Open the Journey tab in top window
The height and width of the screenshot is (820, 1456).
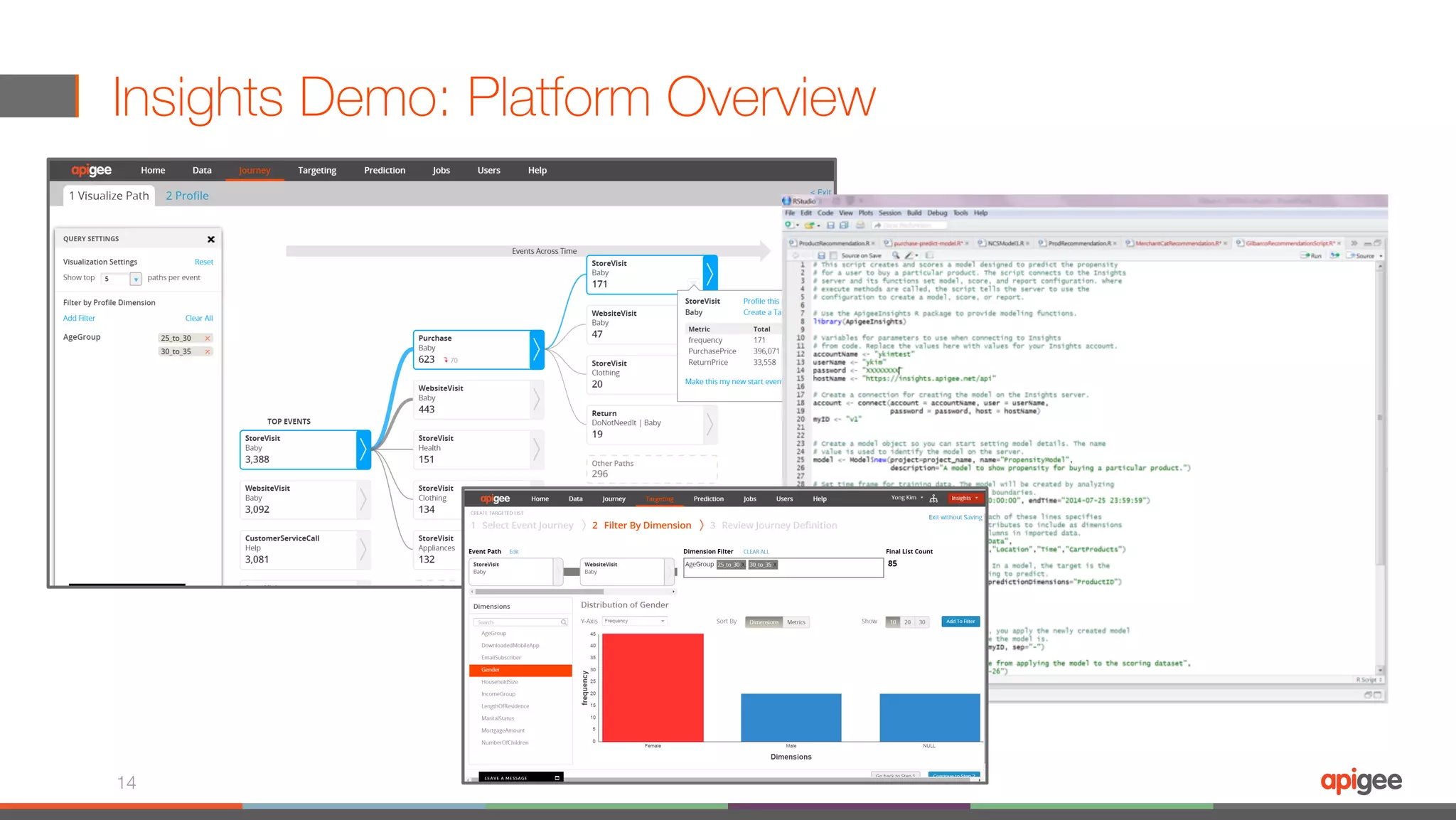(255, 171)
